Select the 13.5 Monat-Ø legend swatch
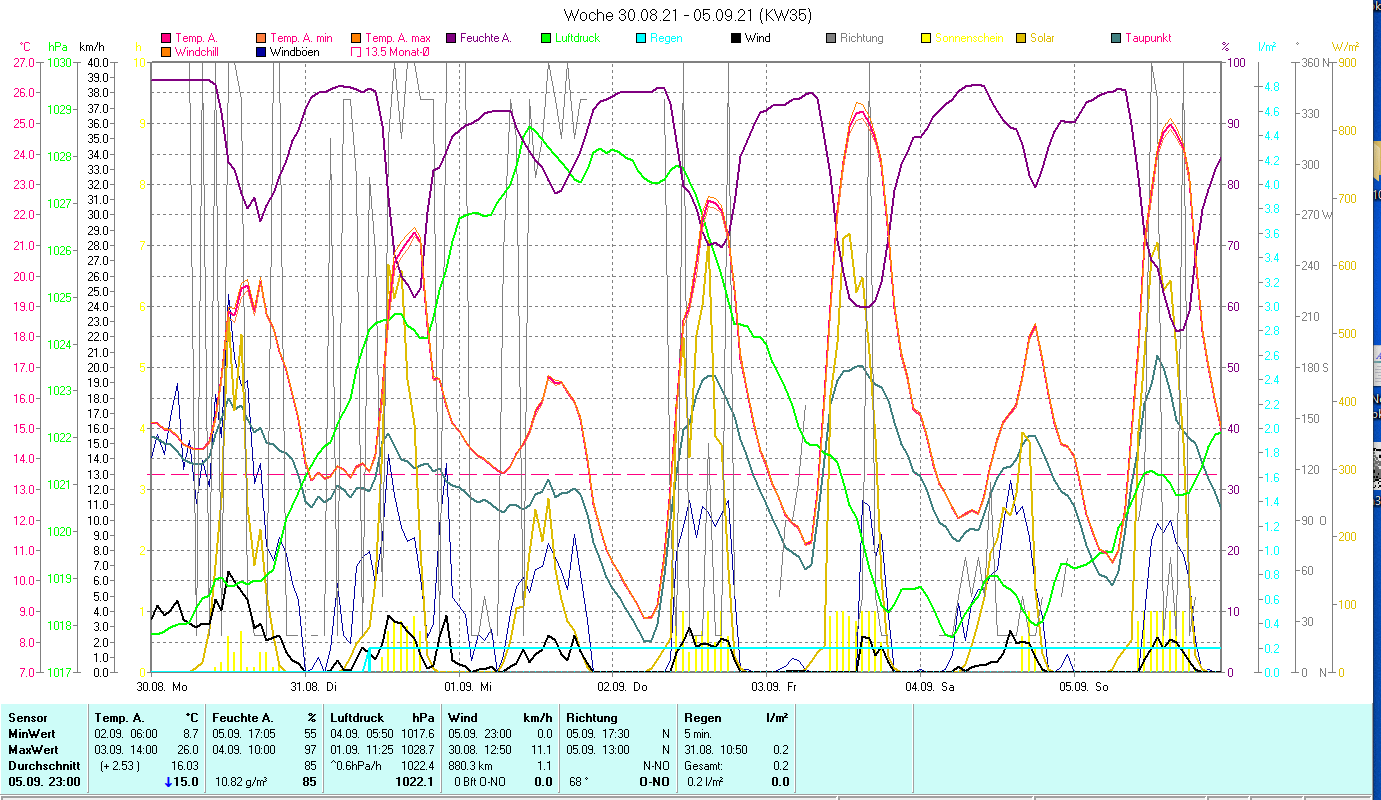Viewport: 1381px width, 800px height. [355, 51]
